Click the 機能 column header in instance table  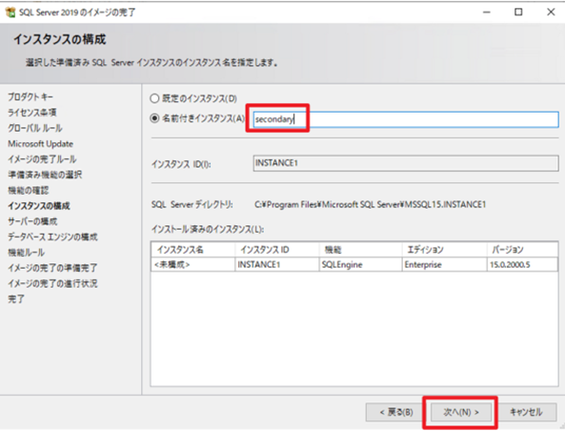point(361,249)
